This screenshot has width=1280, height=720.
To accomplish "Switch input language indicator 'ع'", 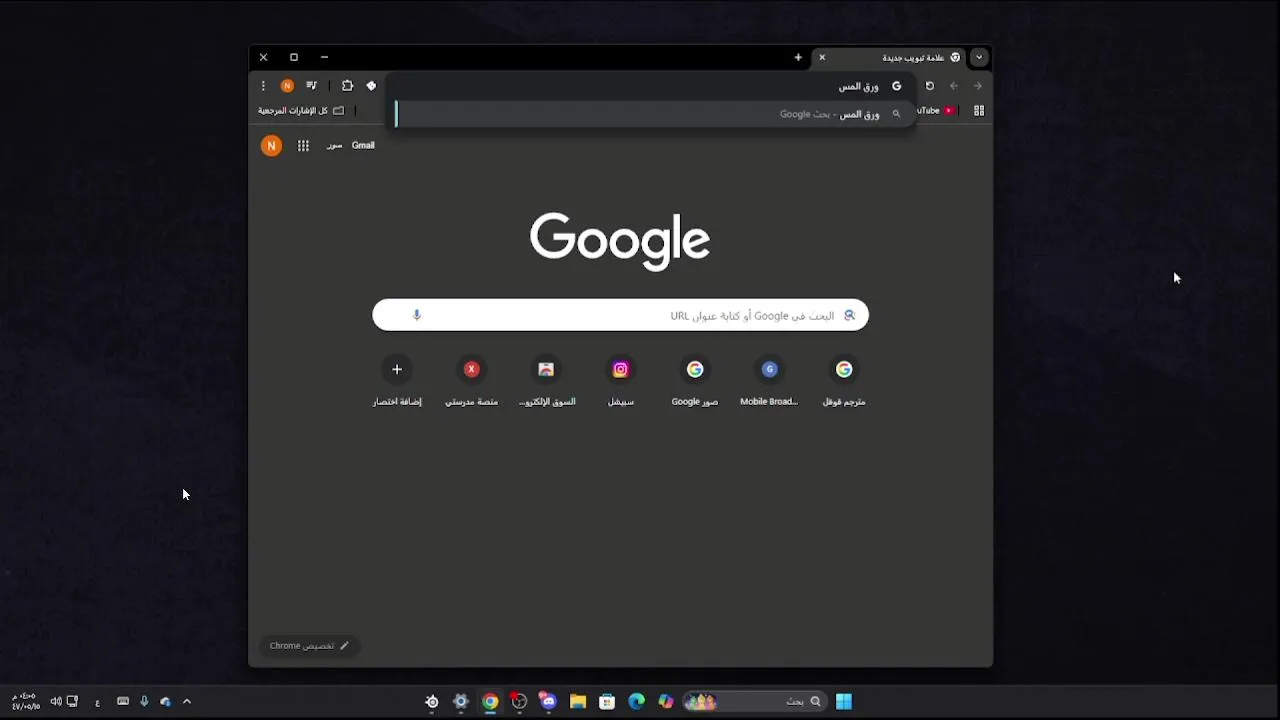I will point(97,702).
